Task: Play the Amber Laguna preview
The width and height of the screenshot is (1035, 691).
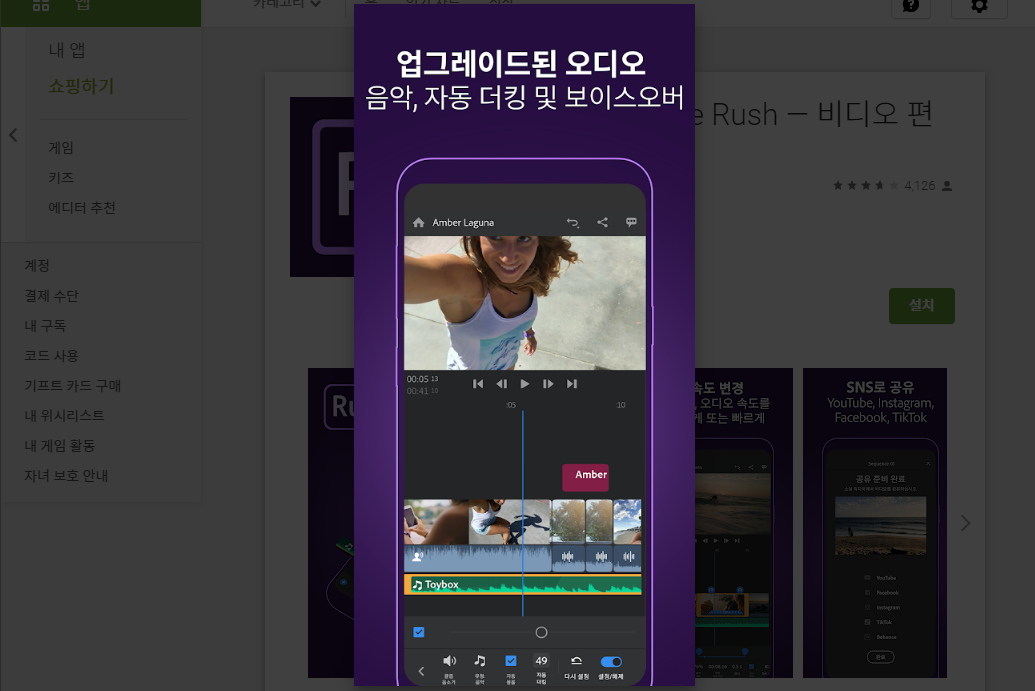Action: point(525,383)
